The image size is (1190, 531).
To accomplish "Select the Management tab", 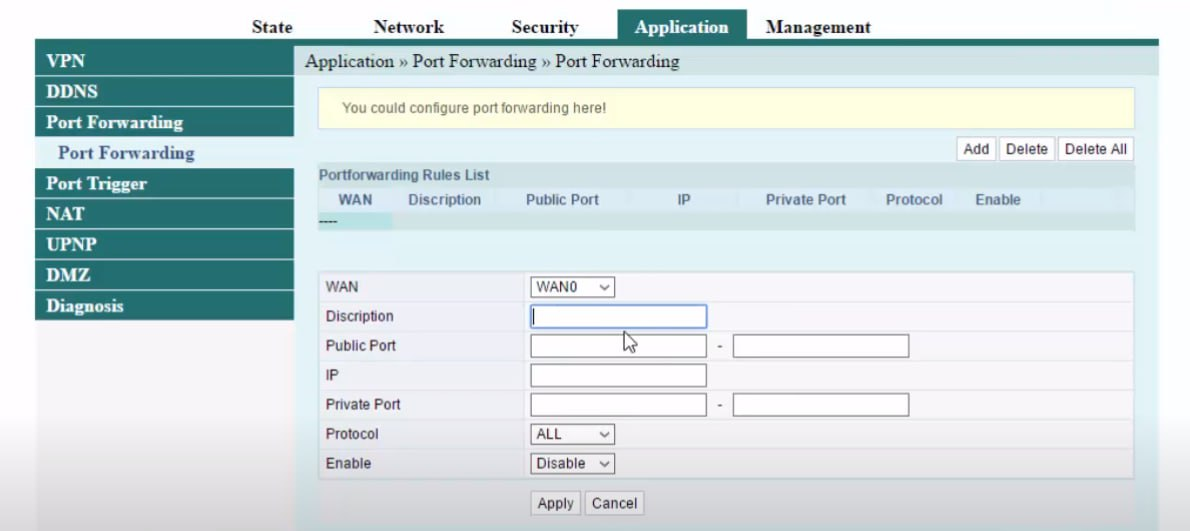I will pos(817,27).
